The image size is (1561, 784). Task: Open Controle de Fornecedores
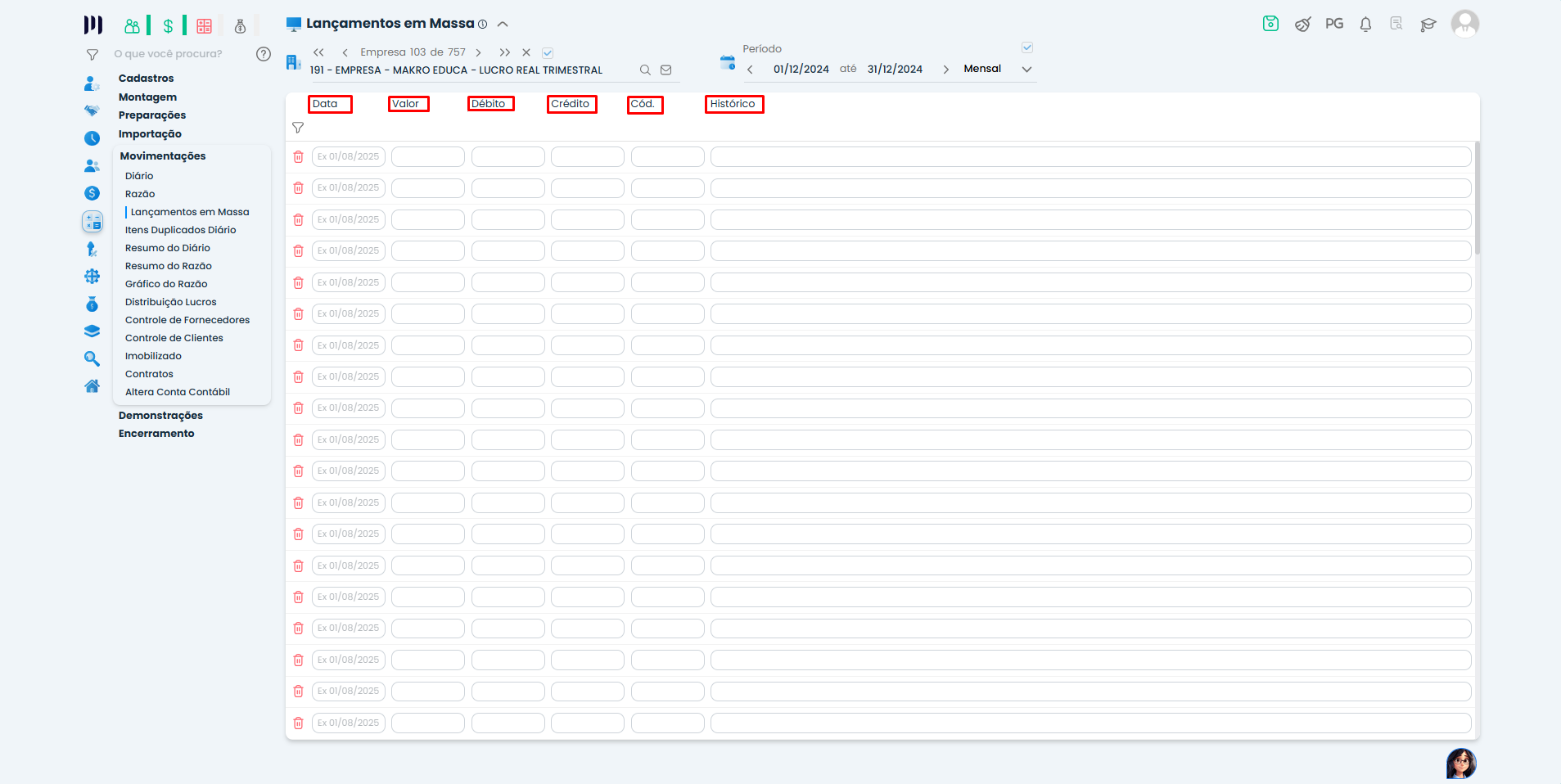click(187, 320)
